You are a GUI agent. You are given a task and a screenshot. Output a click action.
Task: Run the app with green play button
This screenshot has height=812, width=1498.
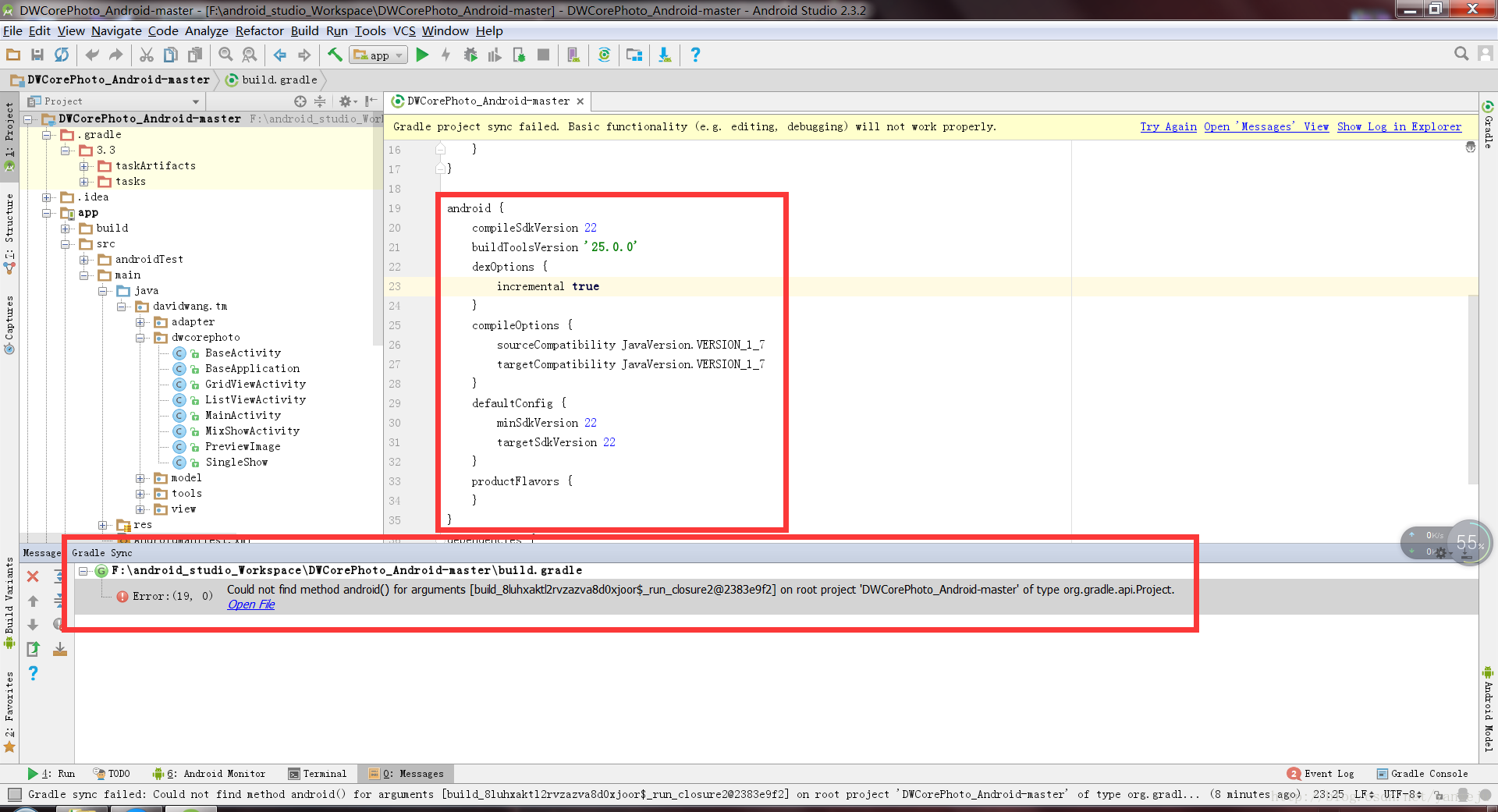pyautogui.click(x=422, y=55)
